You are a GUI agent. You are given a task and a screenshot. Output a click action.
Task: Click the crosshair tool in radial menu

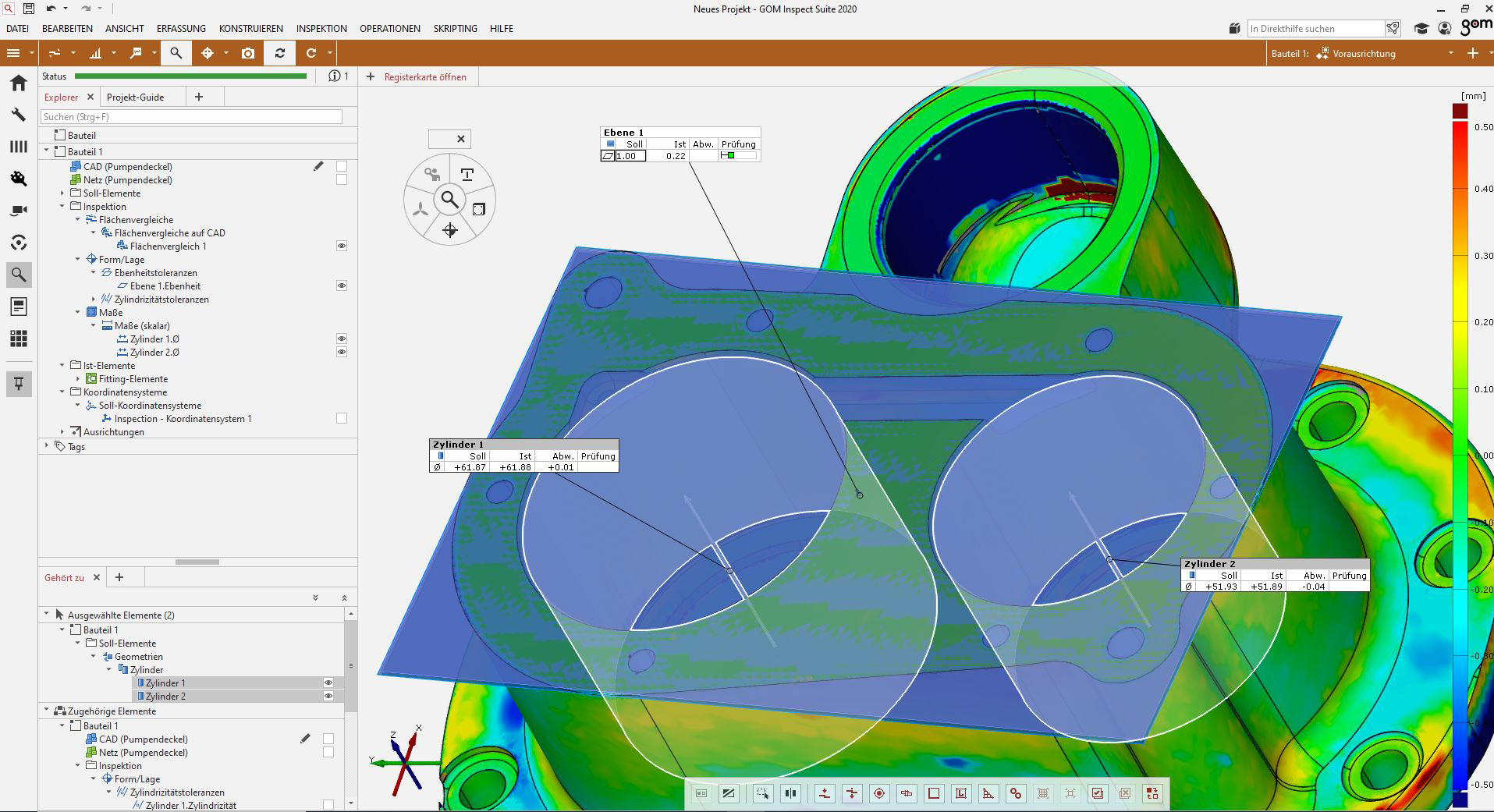click(450, 230)
